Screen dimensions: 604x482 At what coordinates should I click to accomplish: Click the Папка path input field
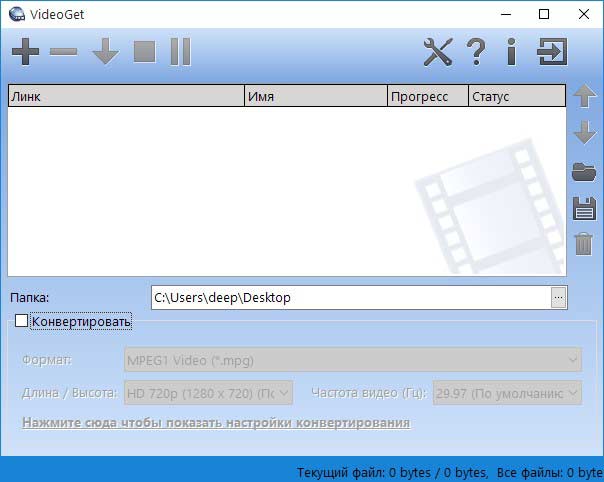tap(351, 297)
